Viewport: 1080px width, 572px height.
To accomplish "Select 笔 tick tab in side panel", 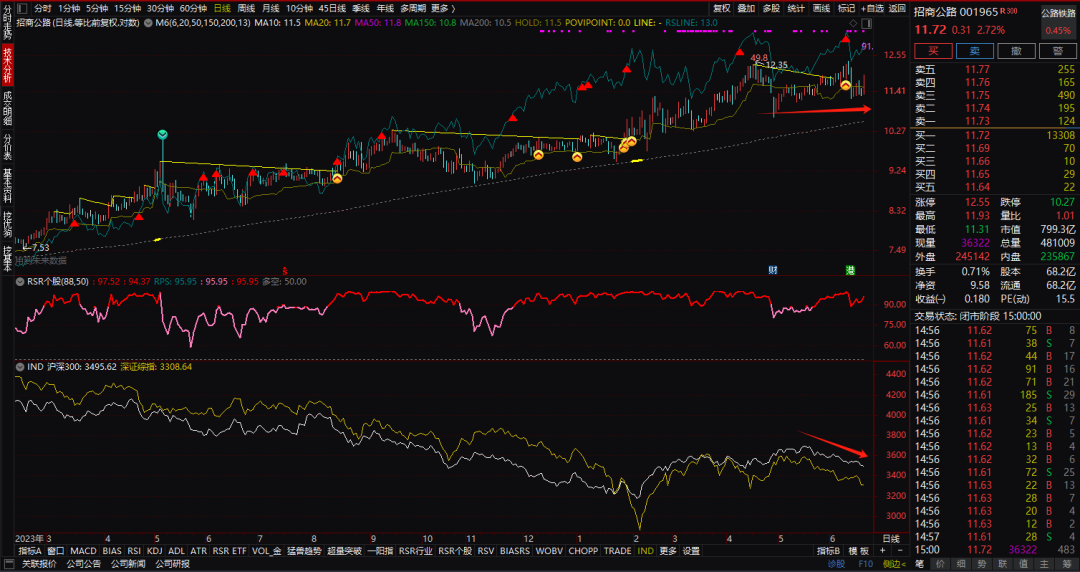I will pyautogui.click(x=919, y=564).
